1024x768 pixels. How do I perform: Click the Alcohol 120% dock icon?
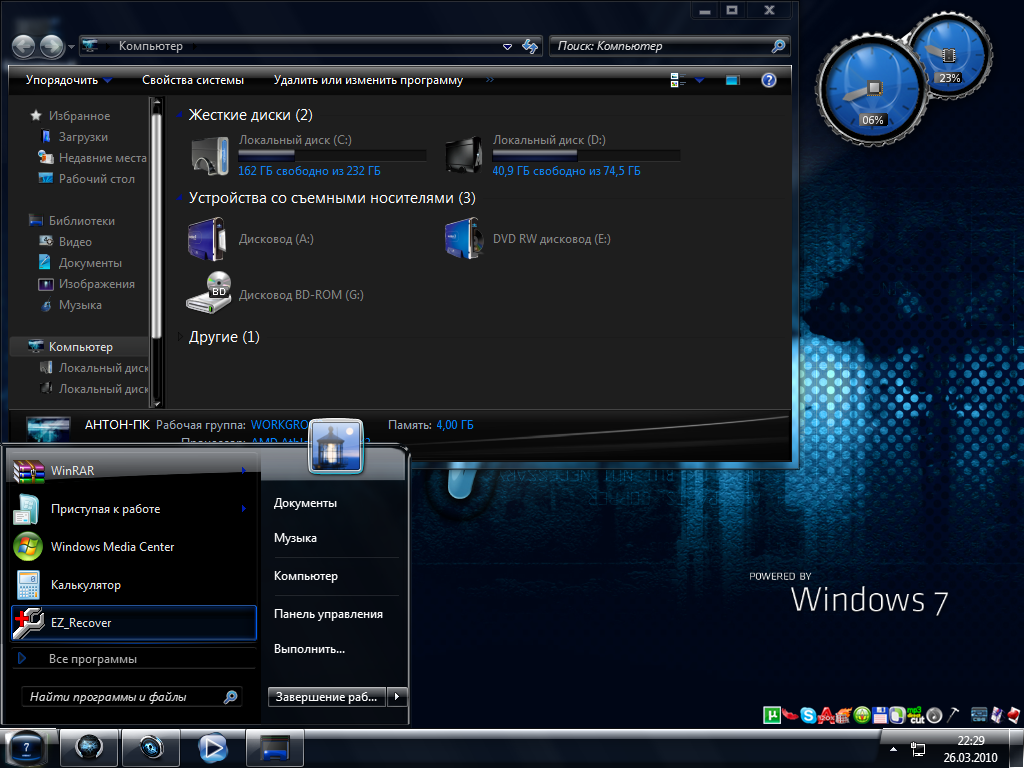click(826, 716)
